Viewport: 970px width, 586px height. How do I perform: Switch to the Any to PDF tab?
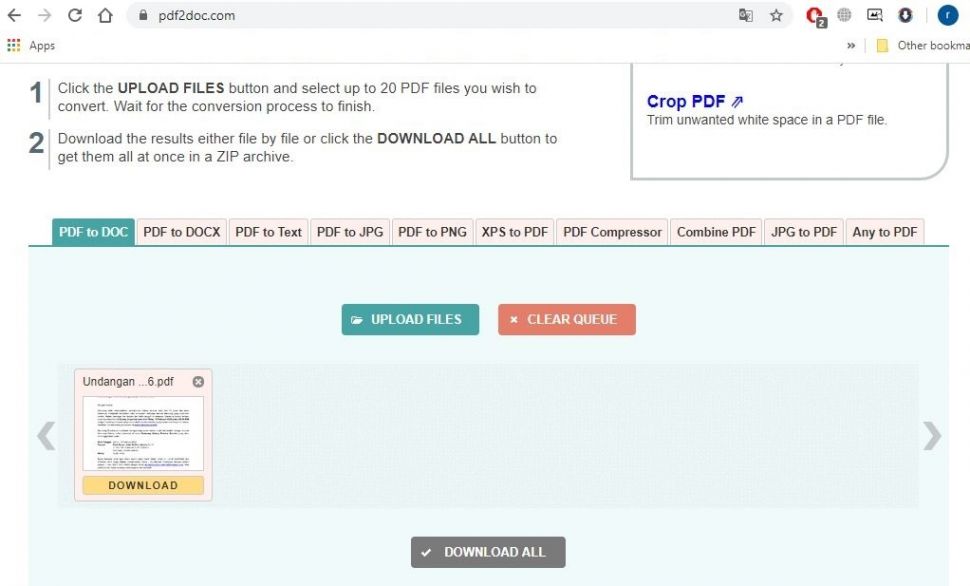[x=885, y=232]
